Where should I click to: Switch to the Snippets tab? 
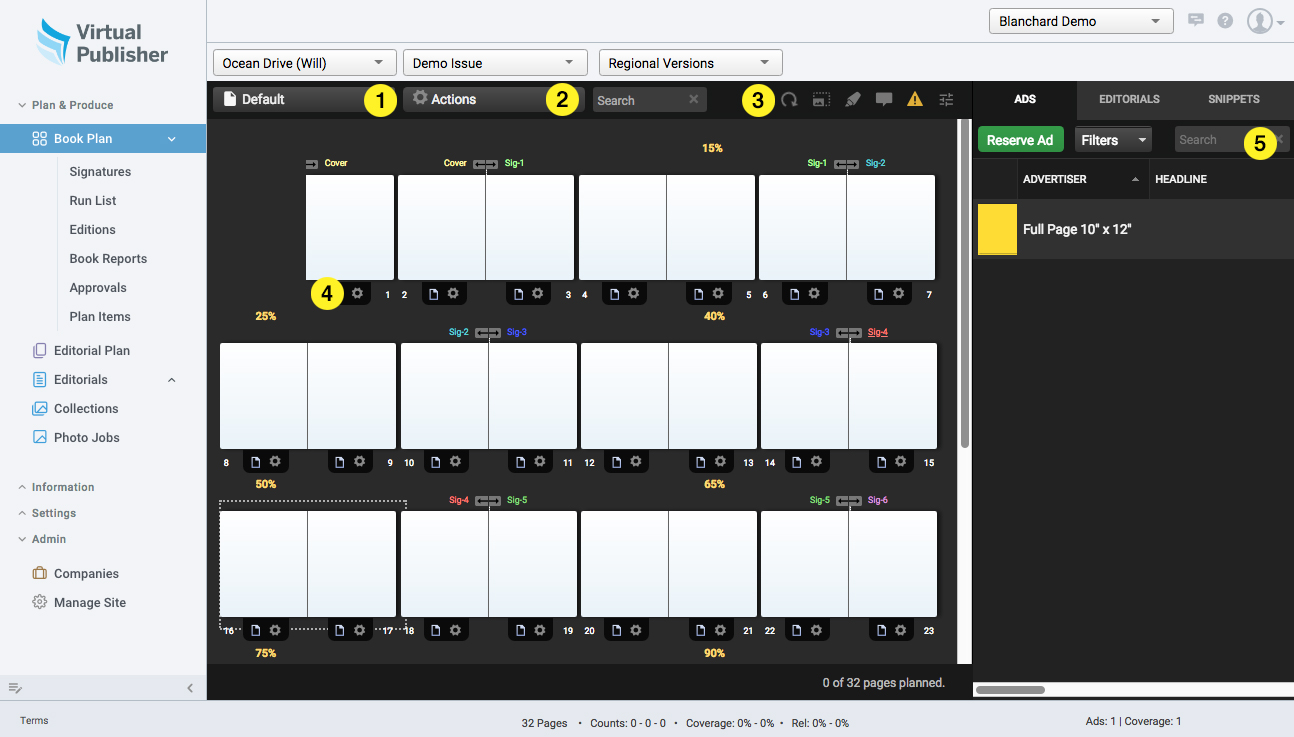[x=1233, y=99]
